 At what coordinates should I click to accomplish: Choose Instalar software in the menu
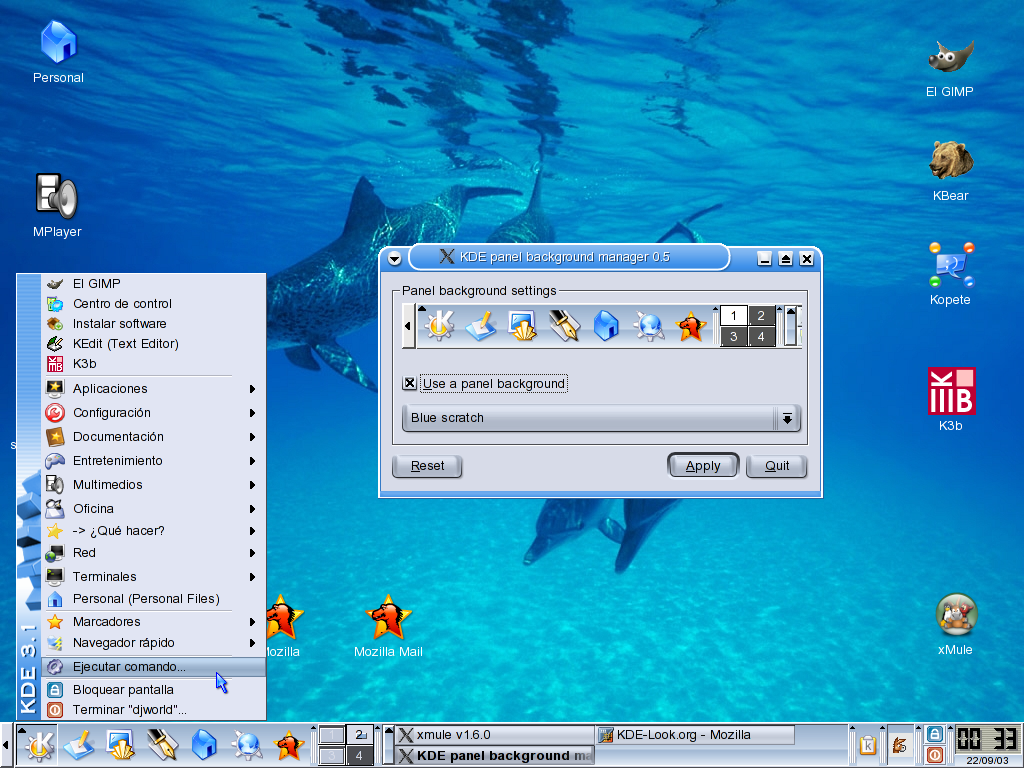click(x=153, y=324)
